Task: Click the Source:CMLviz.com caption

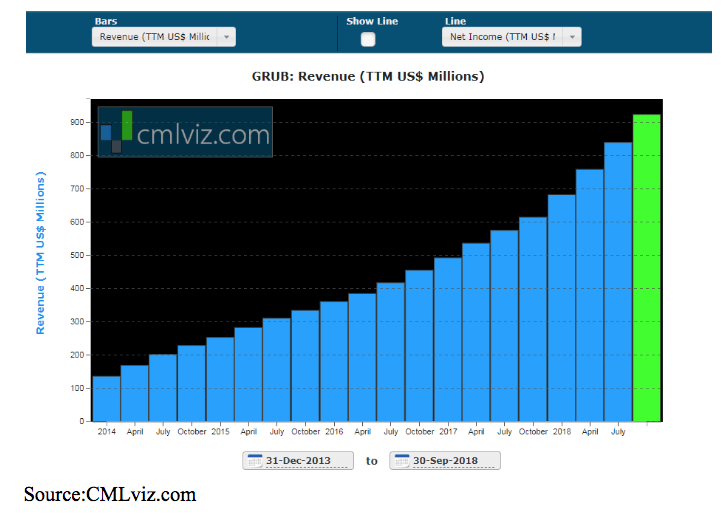Action: pyautogui.click(x=110, y=495)
